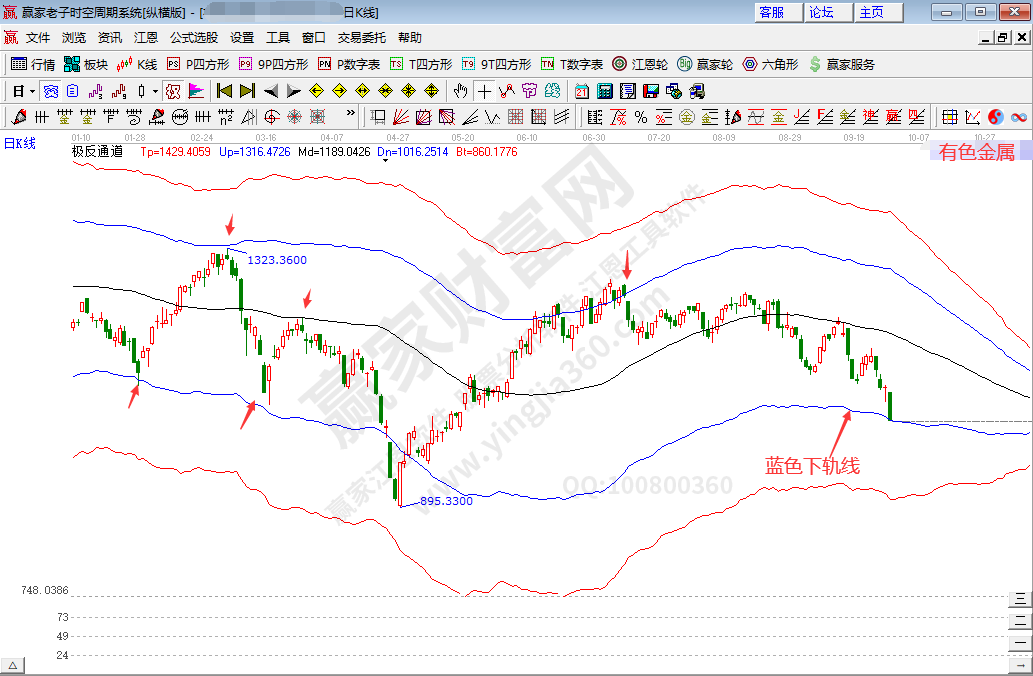Viewport: 1033px width, 676px height.
Task: Click the percent sign drawing tool
Action: (x=641, y=117)
